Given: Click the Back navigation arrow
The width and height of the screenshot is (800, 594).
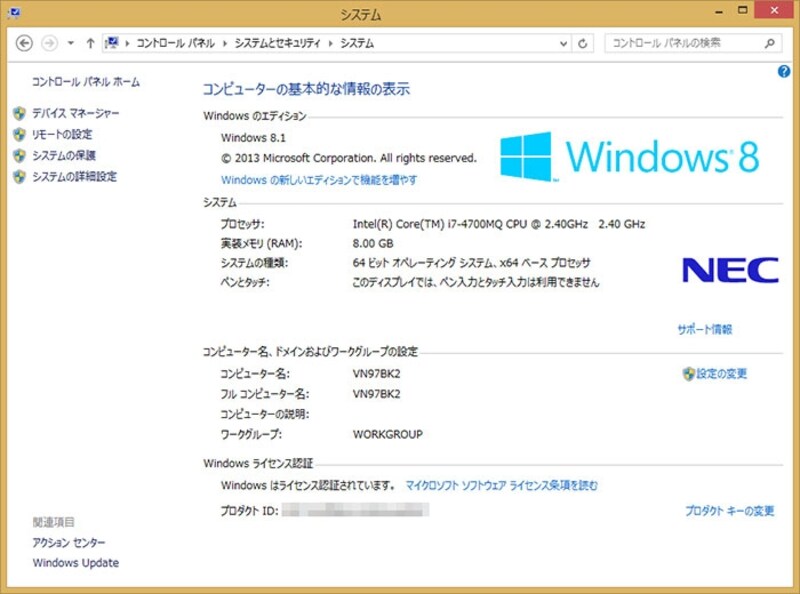Looking at the screenshot, I should click(25, 43).
